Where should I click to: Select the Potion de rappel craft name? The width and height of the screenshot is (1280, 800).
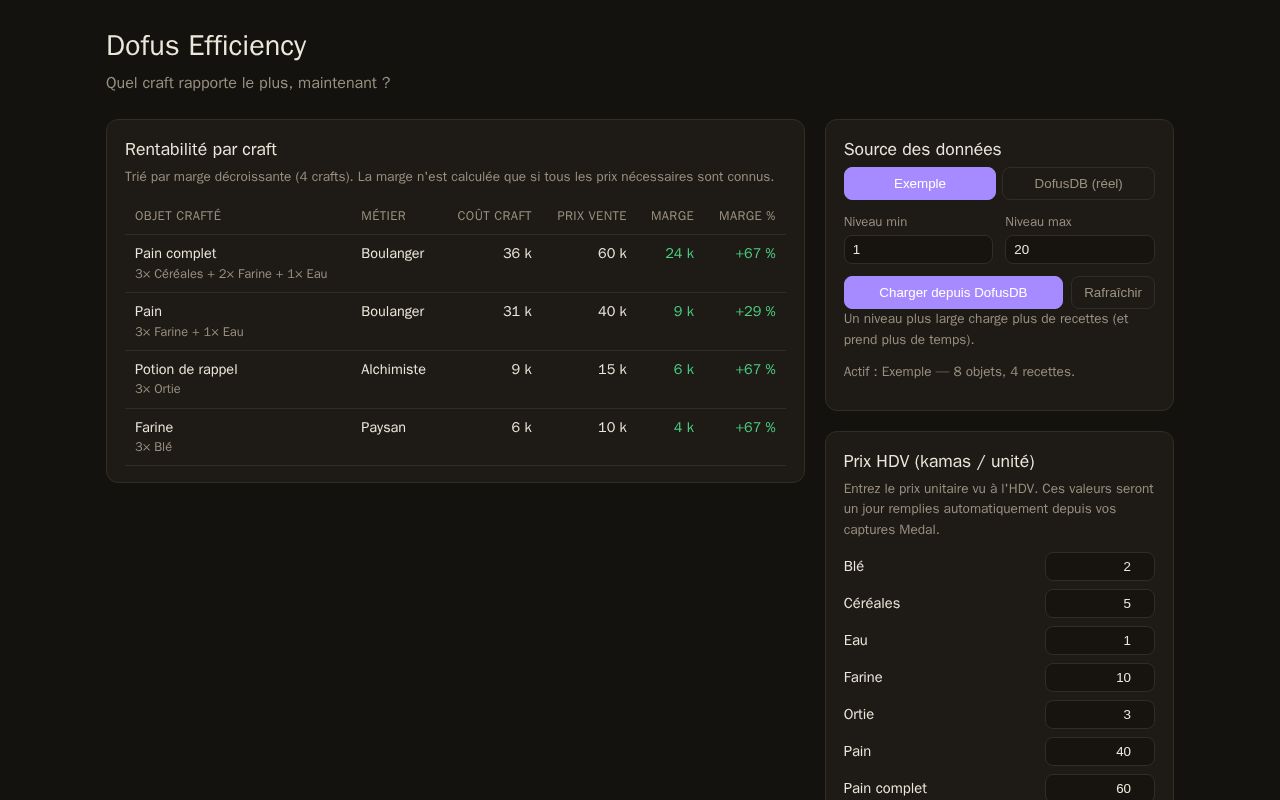point(186,369)
